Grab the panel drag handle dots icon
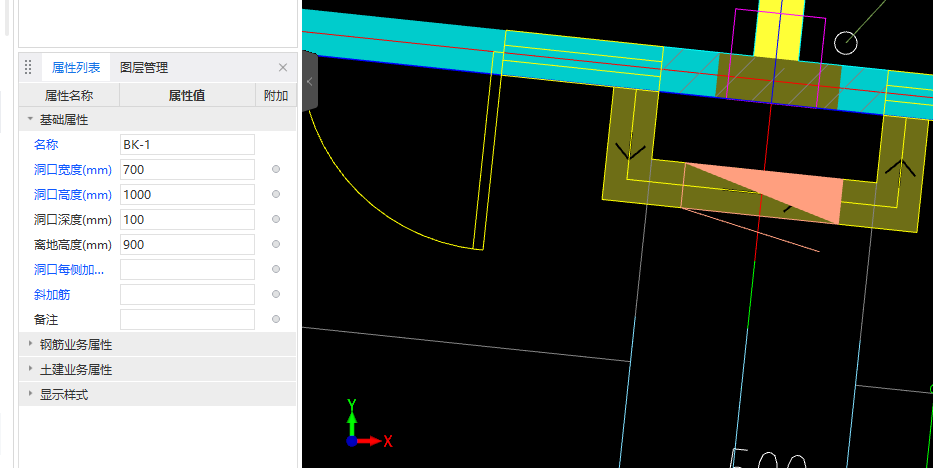This screenshot has width=933, height=468. (28, 67)
